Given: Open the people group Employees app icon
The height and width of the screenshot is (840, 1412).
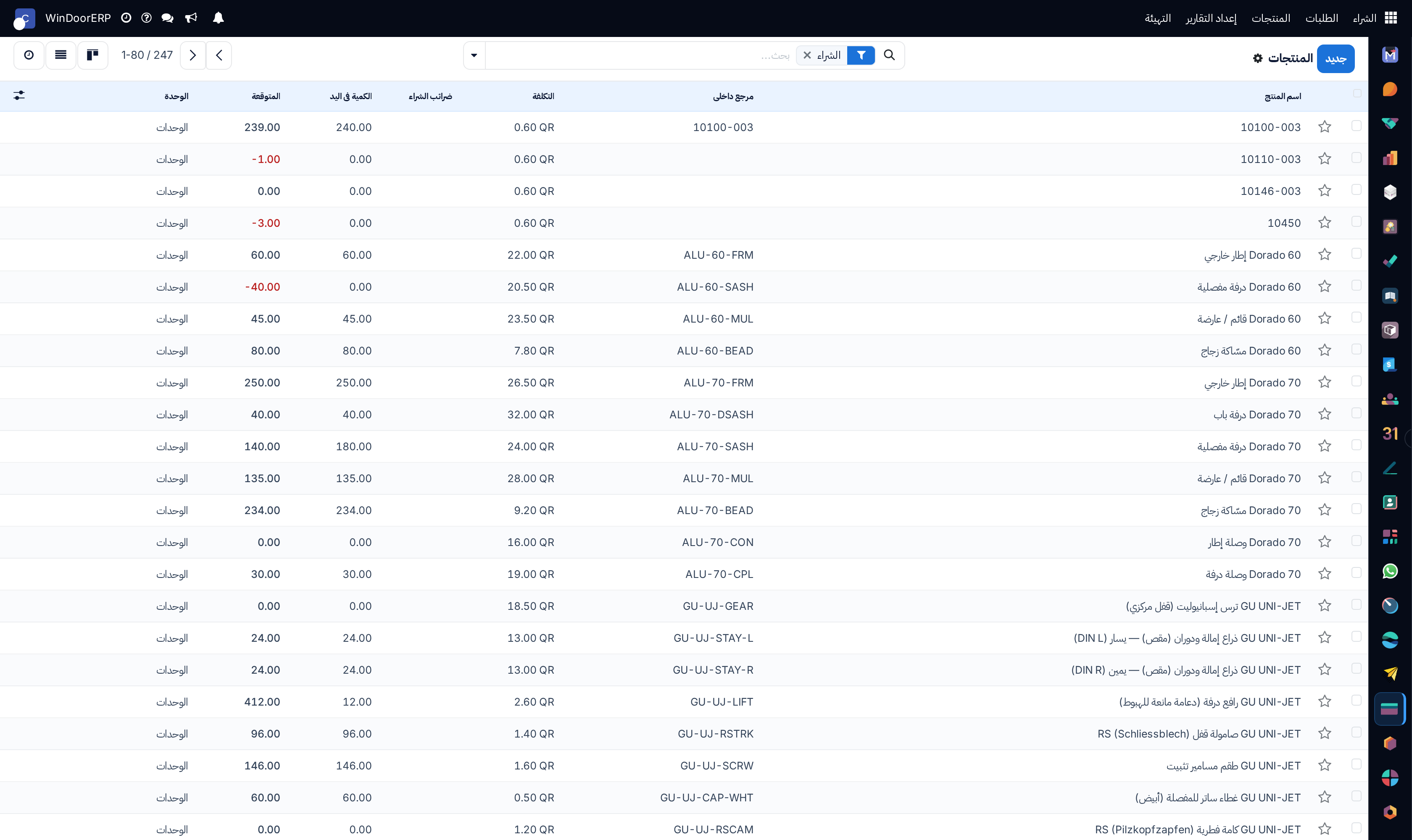Looking at the screenshot, I should [1390, 399].
